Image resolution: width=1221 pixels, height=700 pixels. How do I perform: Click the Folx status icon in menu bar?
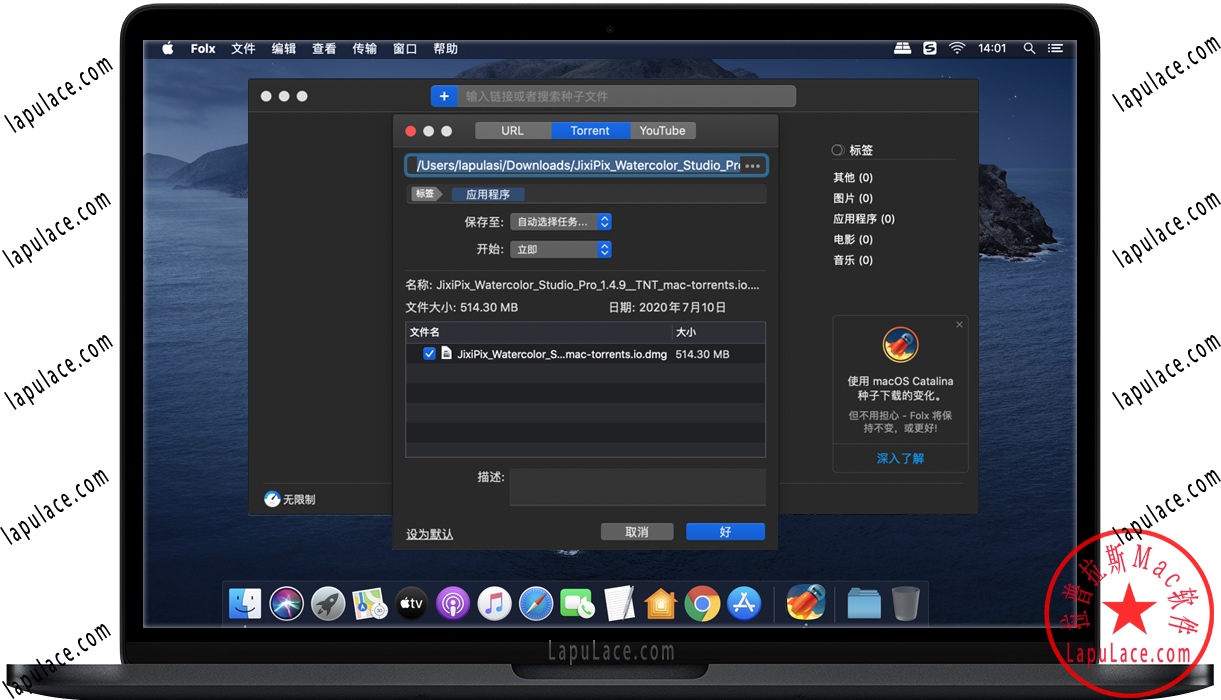coord(930,47)
